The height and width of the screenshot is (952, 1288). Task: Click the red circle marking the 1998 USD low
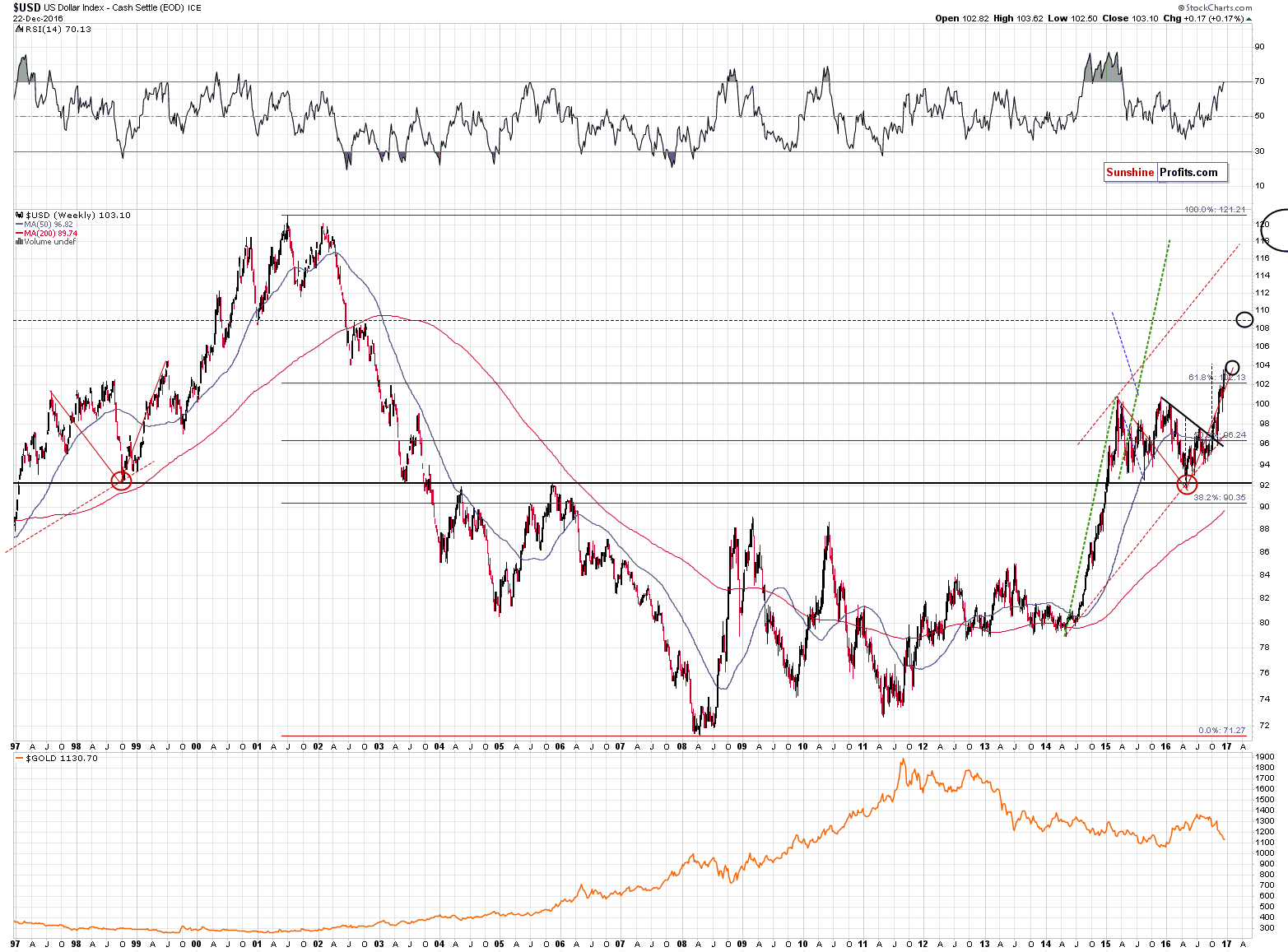pos(121,481)
